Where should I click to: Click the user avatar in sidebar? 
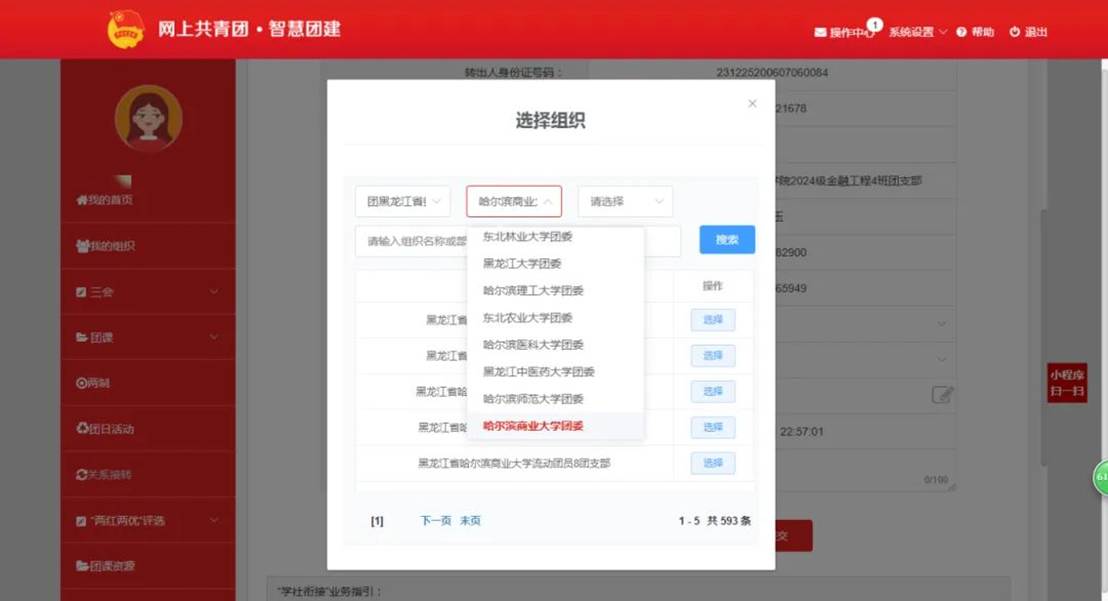click(x=148, y=118)
